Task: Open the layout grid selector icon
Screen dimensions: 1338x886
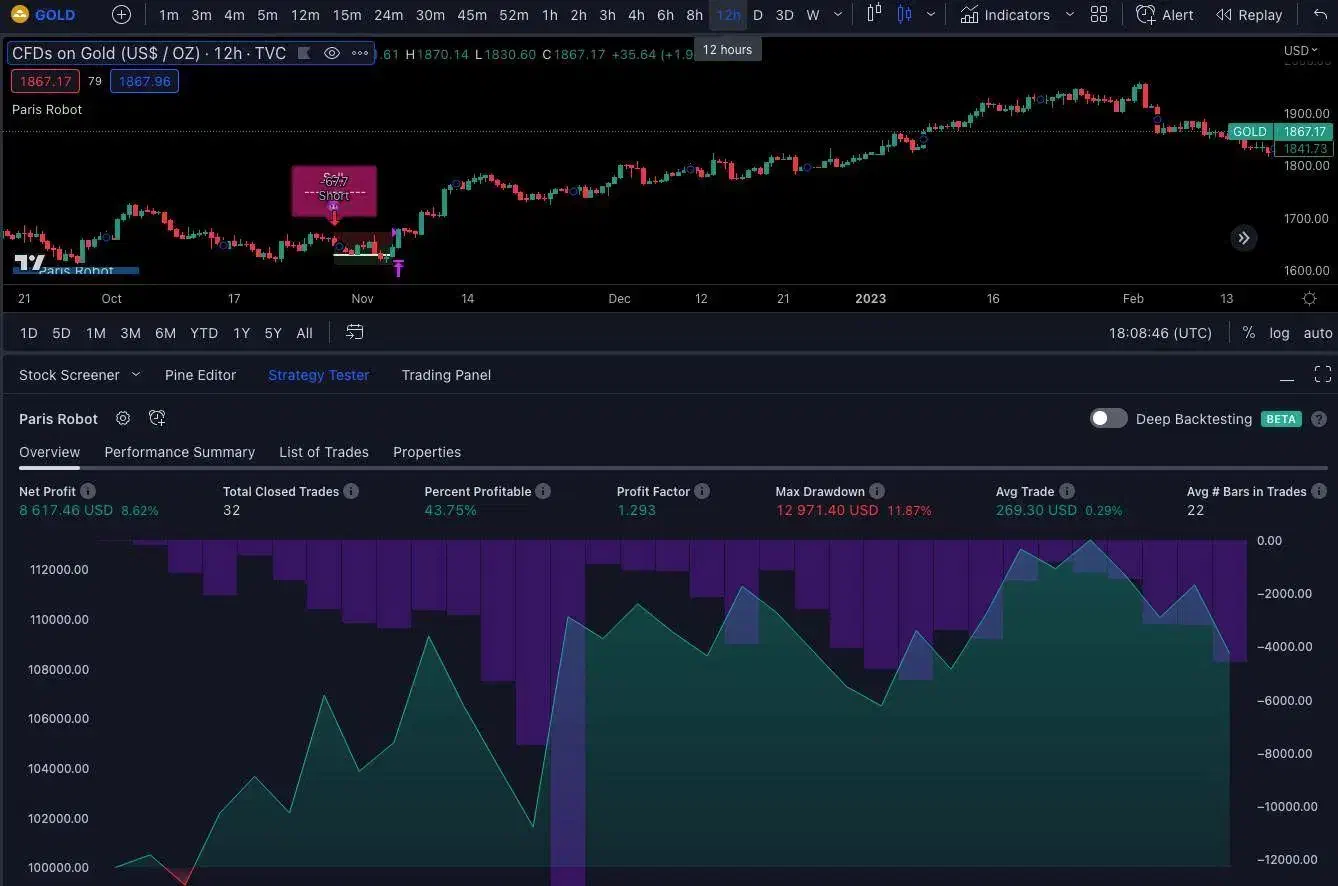Action: [1099, 15]
